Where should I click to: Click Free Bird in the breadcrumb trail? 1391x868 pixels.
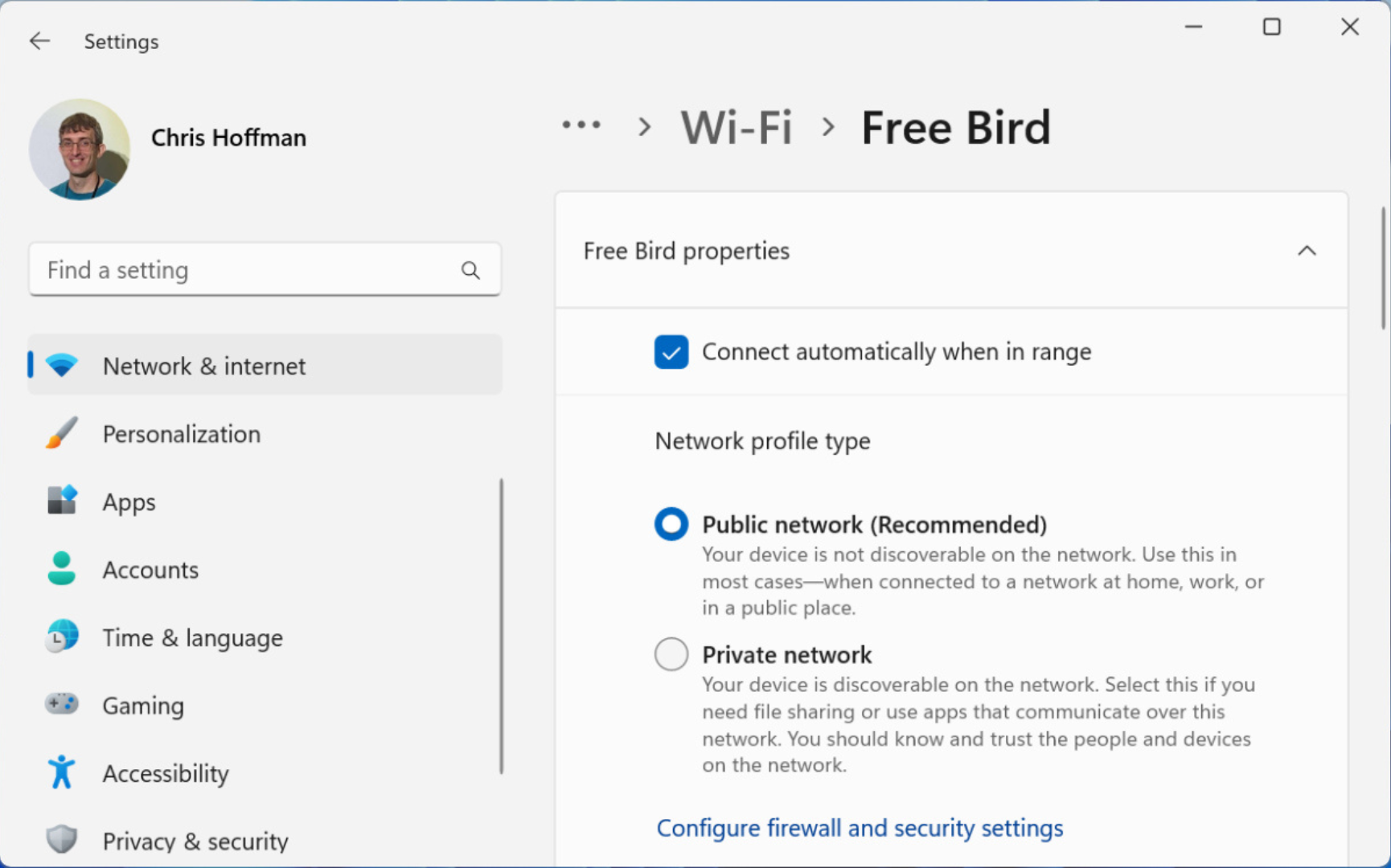point(955,127)
